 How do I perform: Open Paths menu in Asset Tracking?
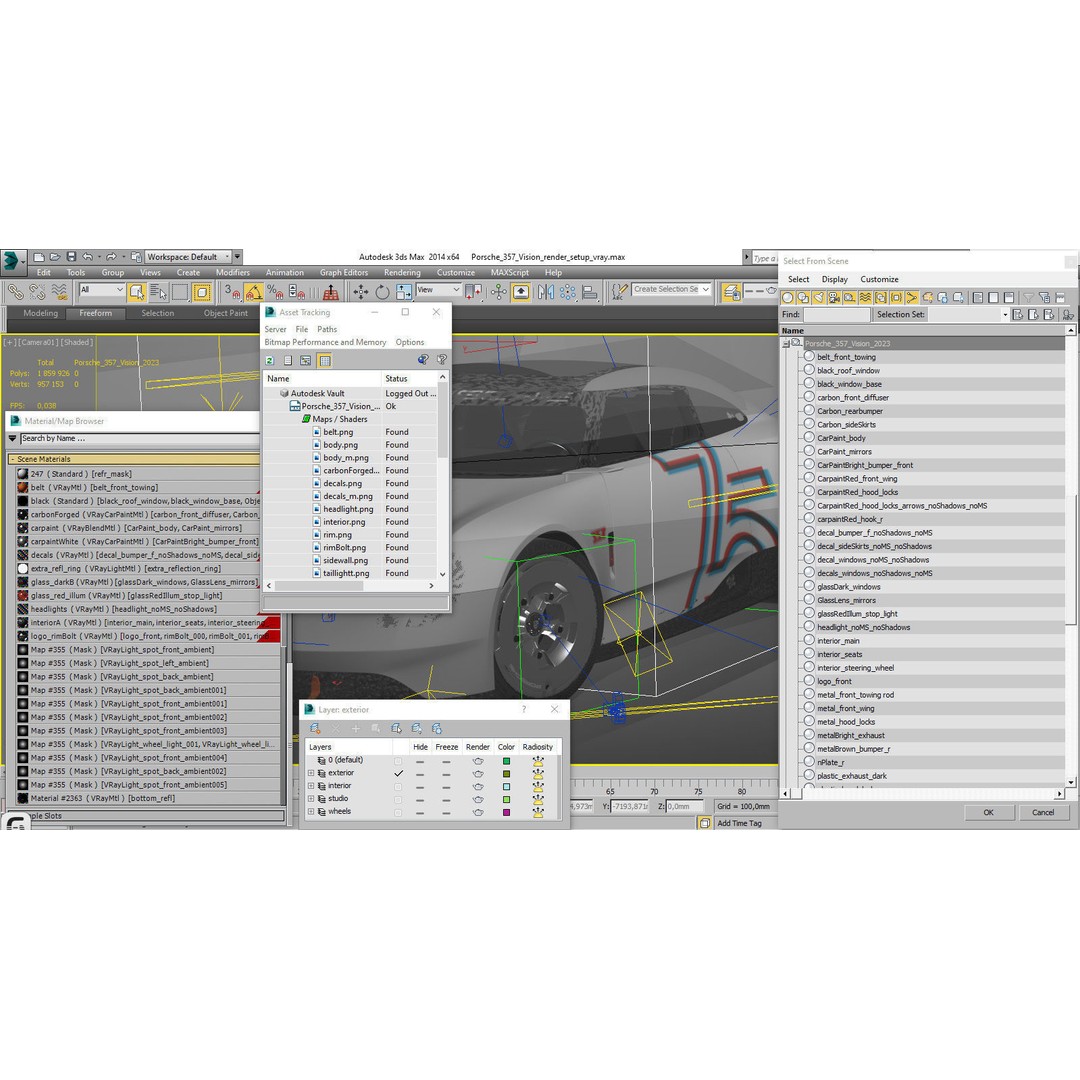pos(327,329)
